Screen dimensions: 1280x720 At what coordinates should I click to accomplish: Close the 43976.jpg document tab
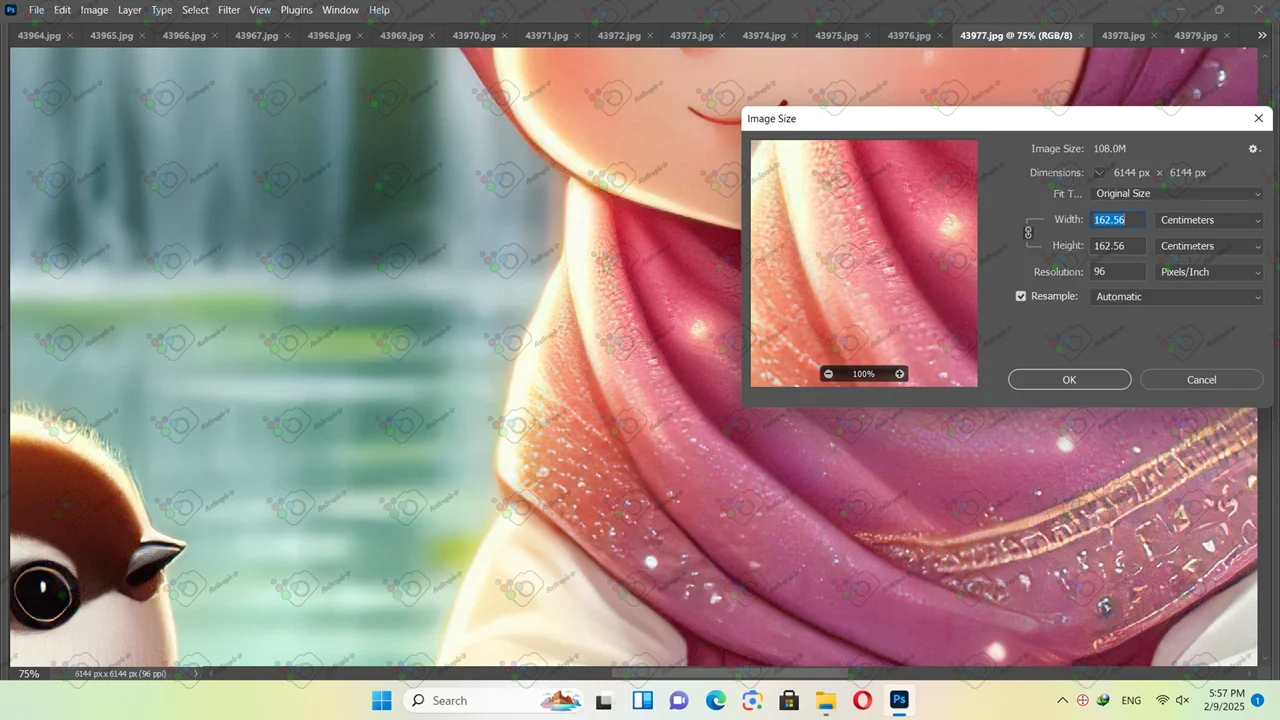tap(941, 36)
